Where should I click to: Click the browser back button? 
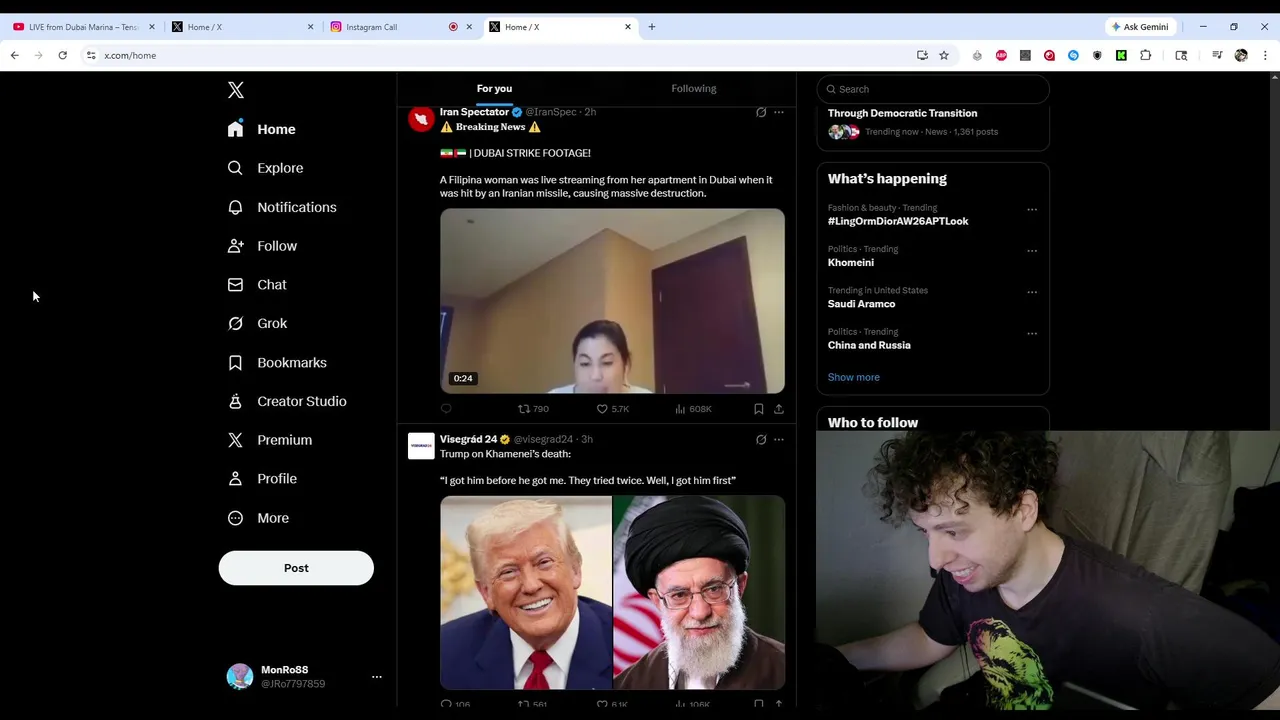point(14,55)
